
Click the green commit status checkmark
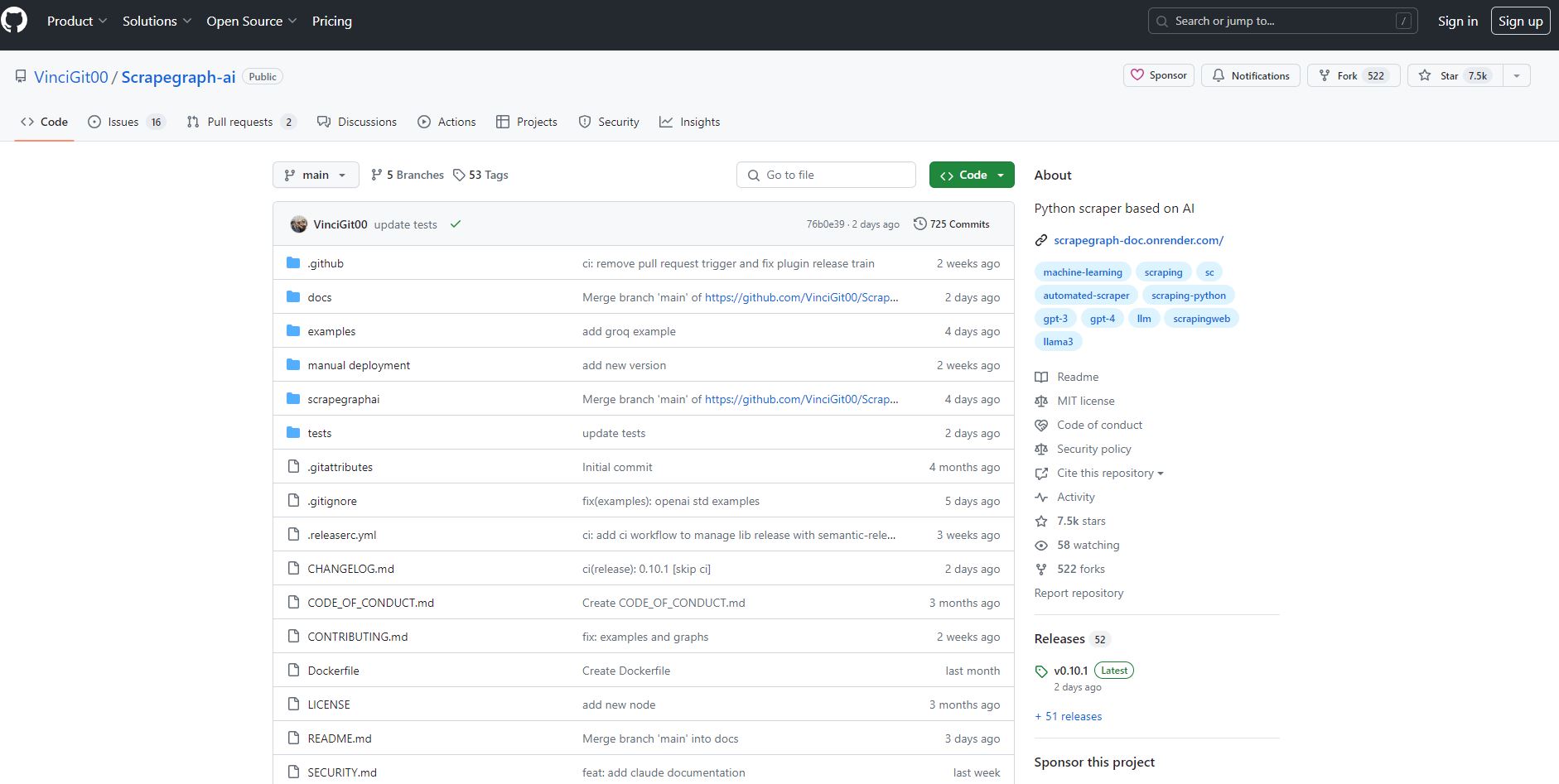pos(455,224)
